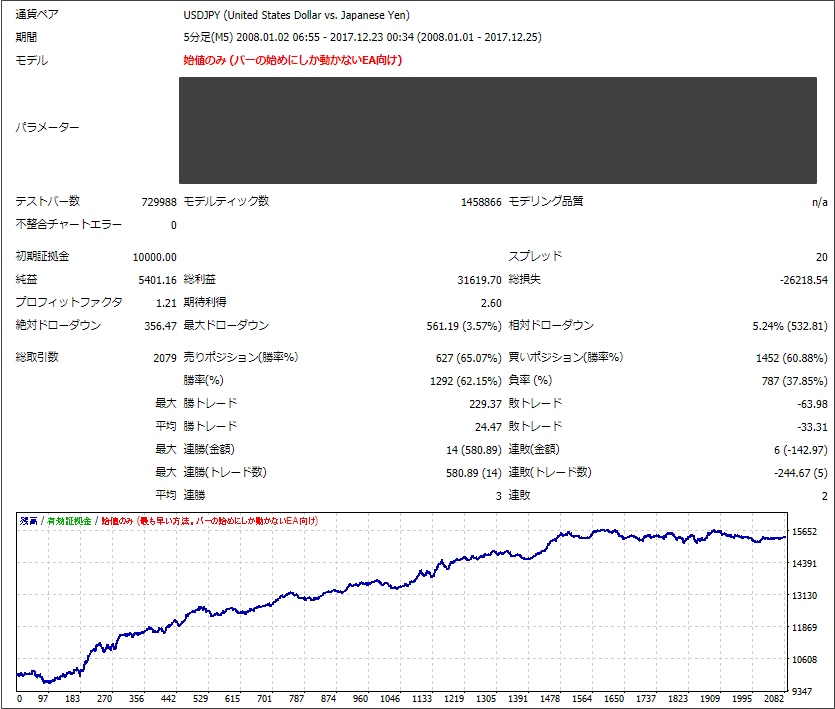Select max consecutive losses 6 (-142.97)
The width and height of the screenshot is (835, 709).
point(801,450)
